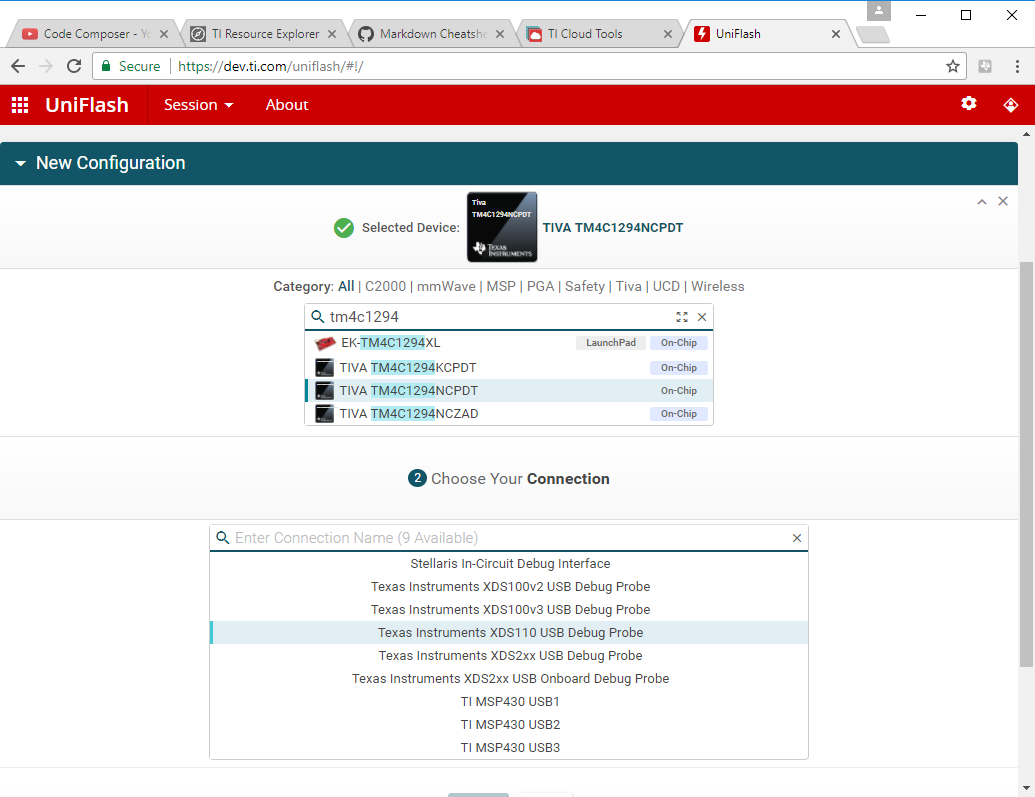Reload the page with browser refresh
Screen dimensions: 1035x797
point(74,66)
